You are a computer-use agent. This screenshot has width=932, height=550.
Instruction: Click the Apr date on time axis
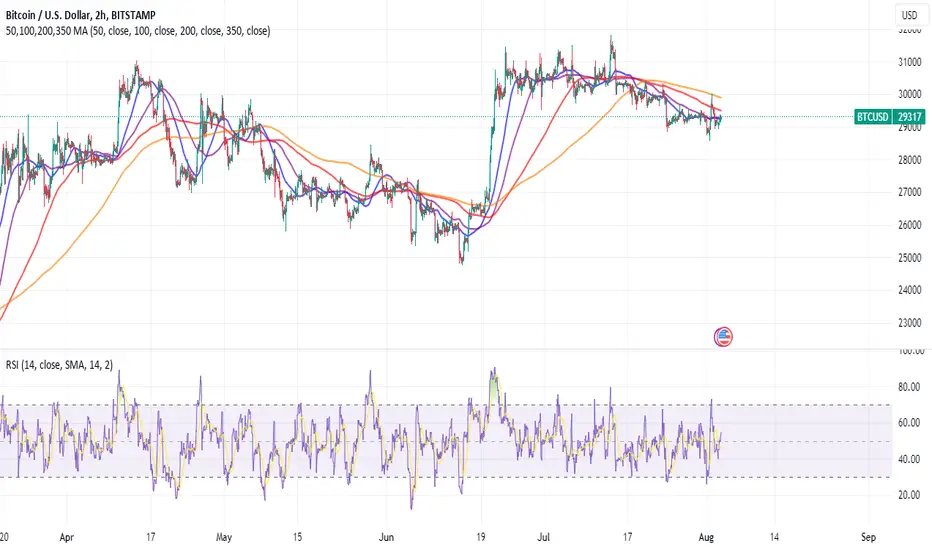click(67, 537)
